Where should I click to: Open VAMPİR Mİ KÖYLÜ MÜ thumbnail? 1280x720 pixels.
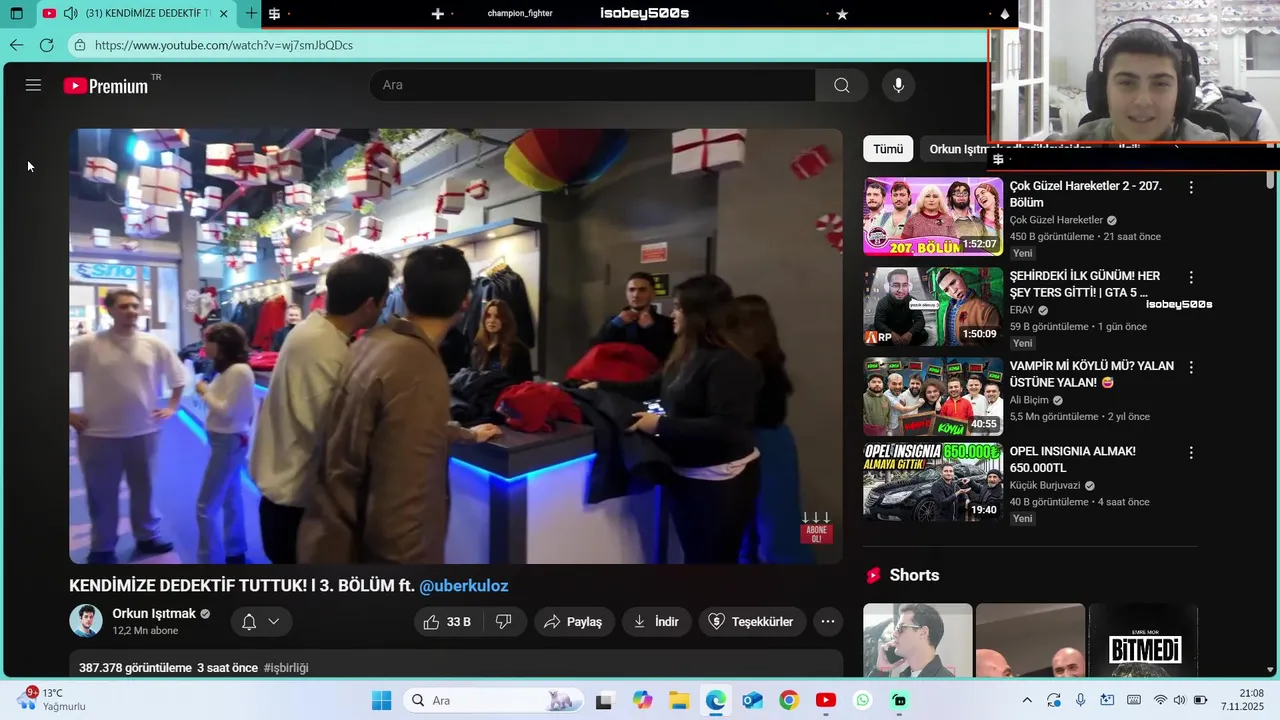[933, 396]
